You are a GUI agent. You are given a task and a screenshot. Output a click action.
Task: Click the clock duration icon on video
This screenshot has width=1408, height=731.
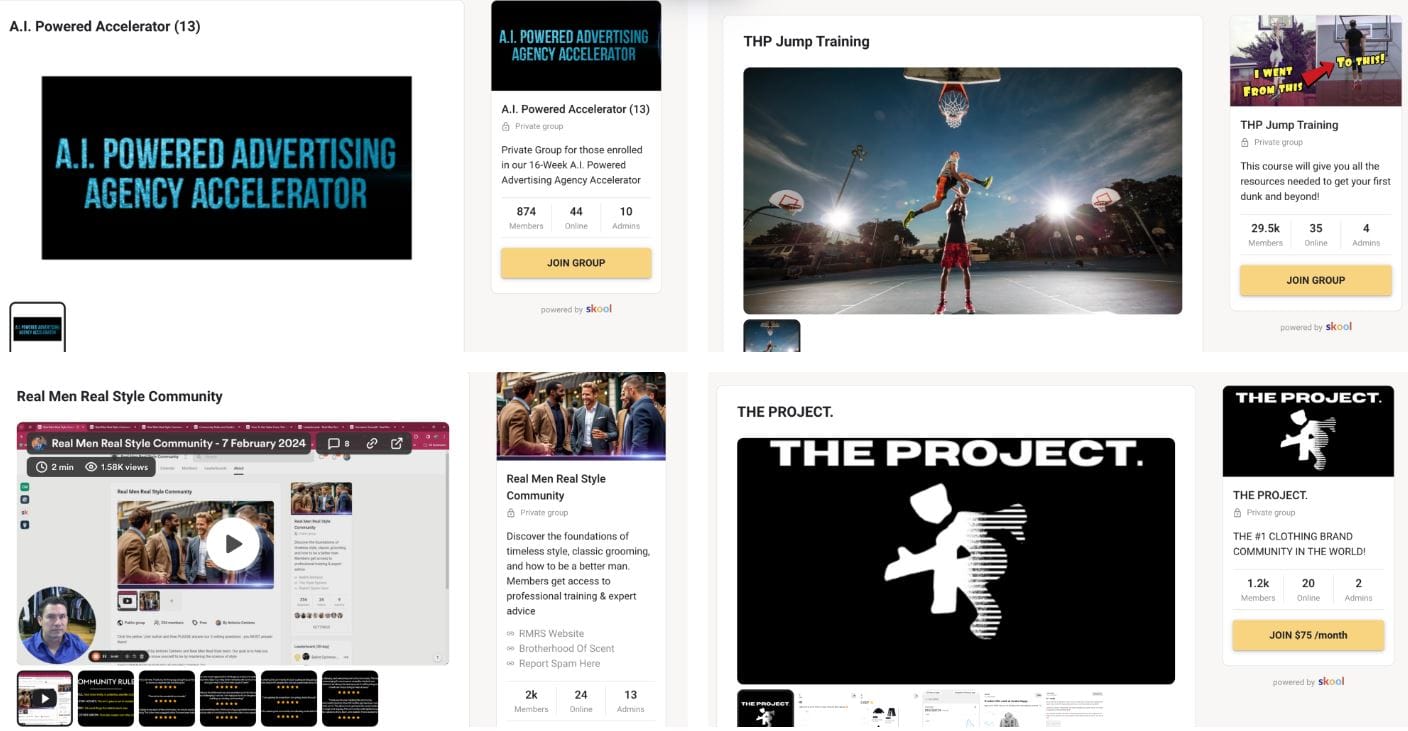click(x=41, y=467)
